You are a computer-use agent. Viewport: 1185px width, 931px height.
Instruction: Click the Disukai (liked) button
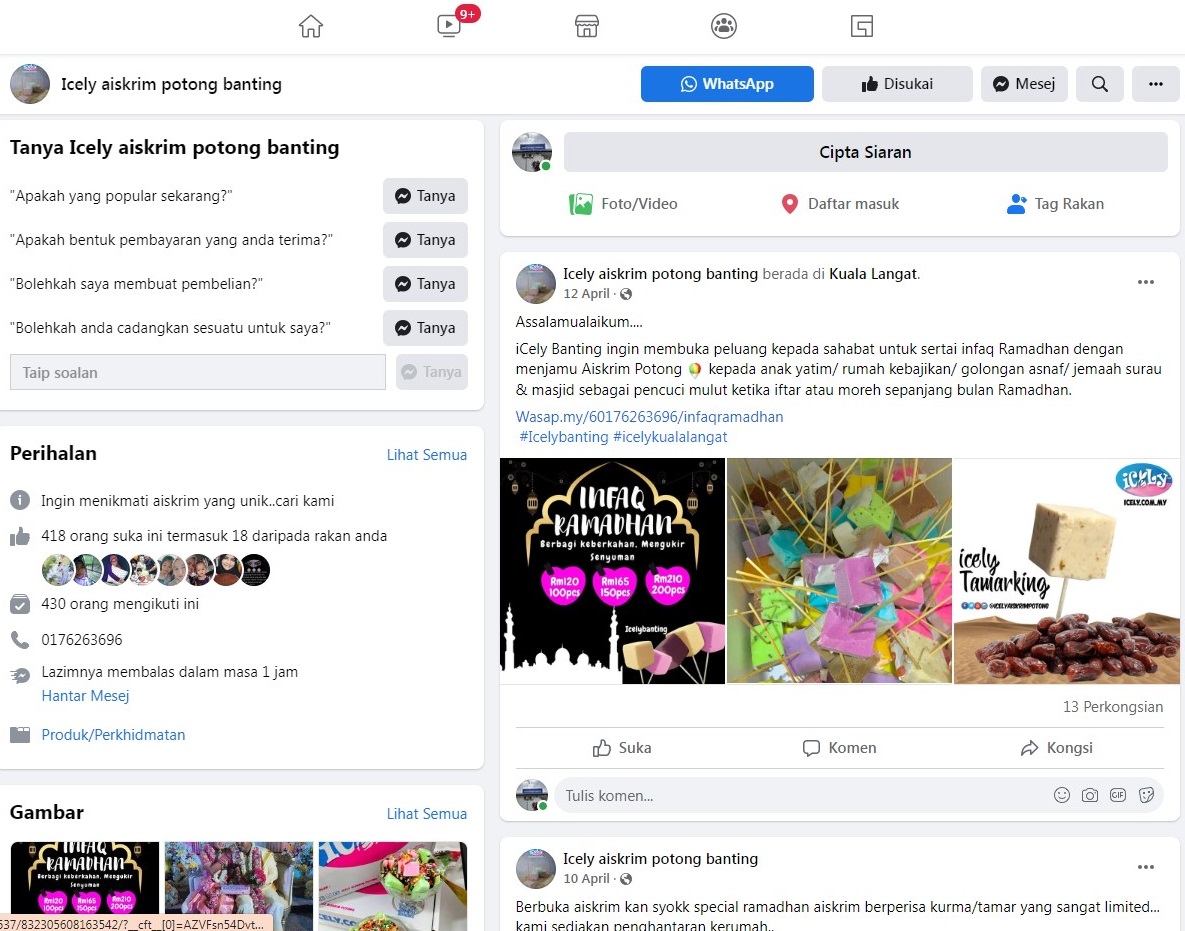click(897, 84)
